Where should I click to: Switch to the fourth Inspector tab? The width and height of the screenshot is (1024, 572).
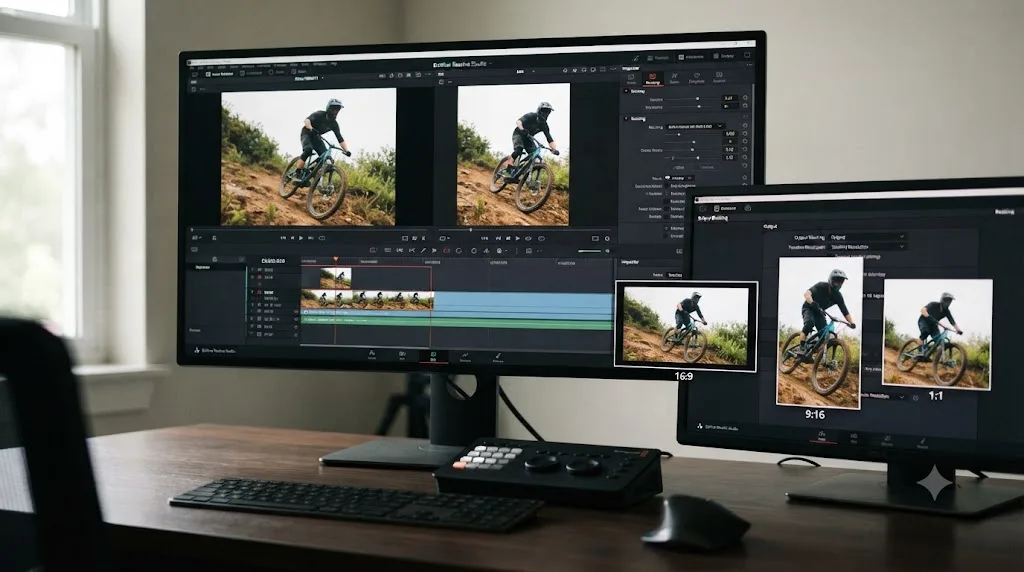(697, 78)
